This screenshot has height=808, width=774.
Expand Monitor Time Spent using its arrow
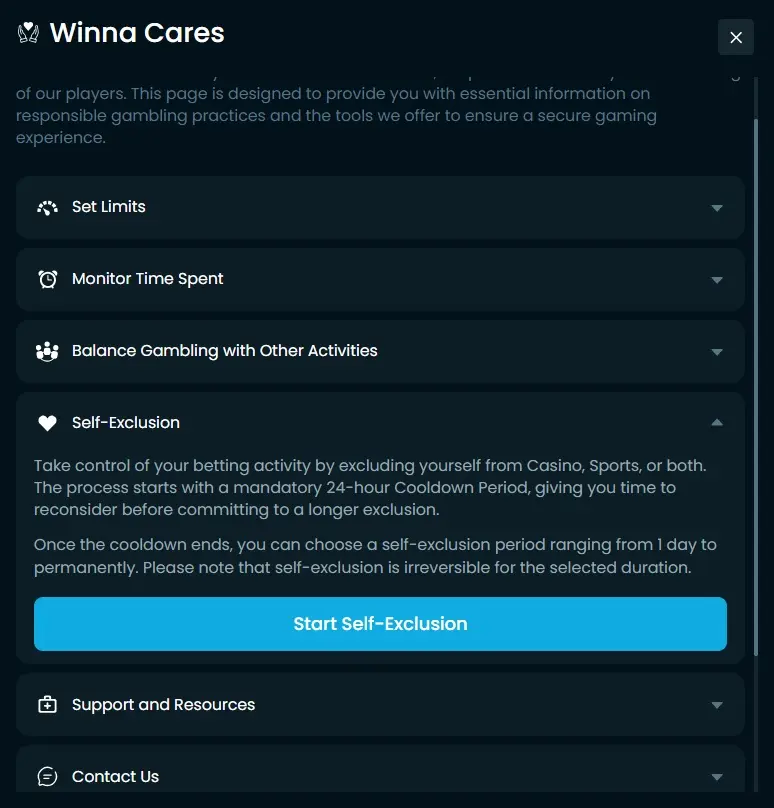(x=717, y=280)
